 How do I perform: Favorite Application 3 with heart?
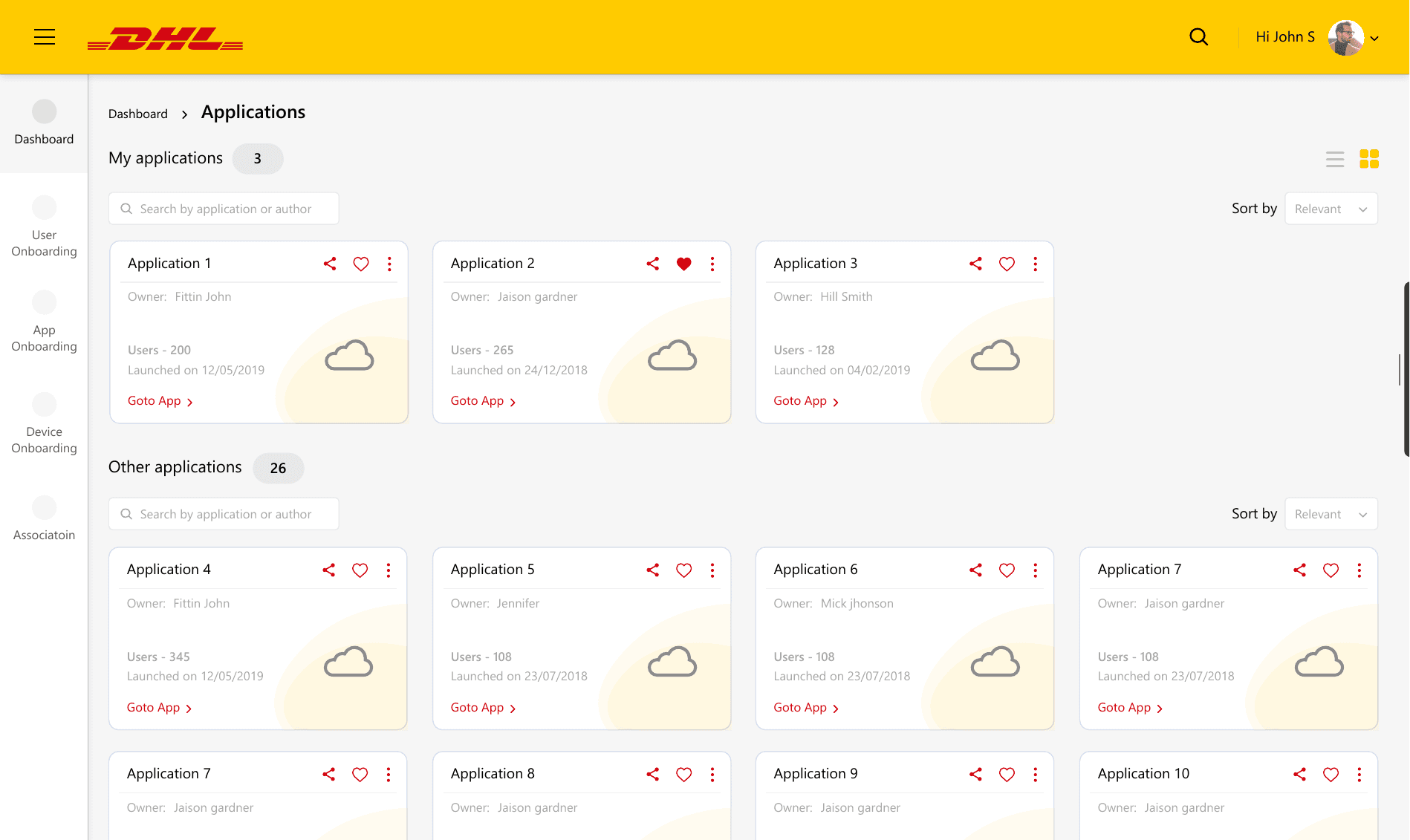click(x=1007, y=264)
